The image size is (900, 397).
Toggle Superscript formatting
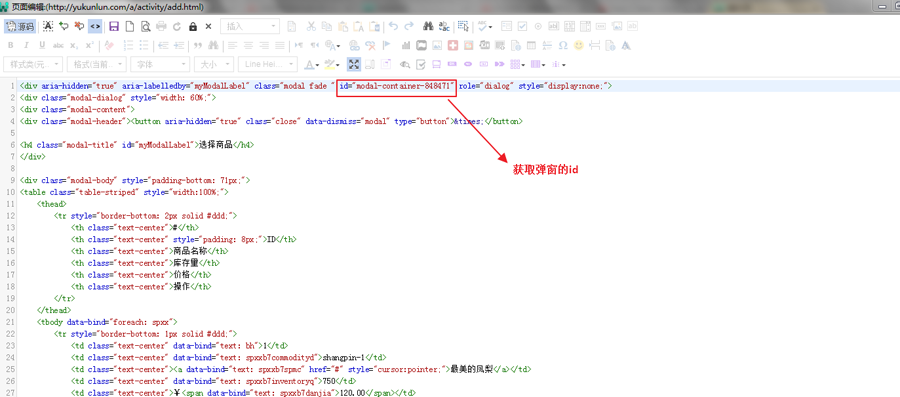click(x=90, y=45)
